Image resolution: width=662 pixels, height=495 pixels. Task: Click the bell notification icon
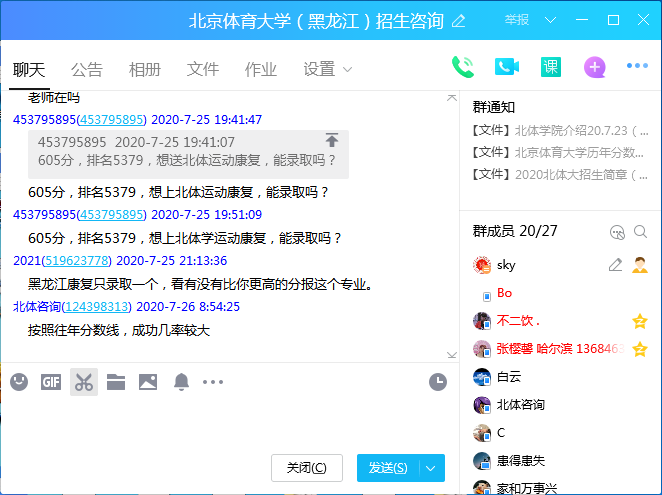(181, 382)
